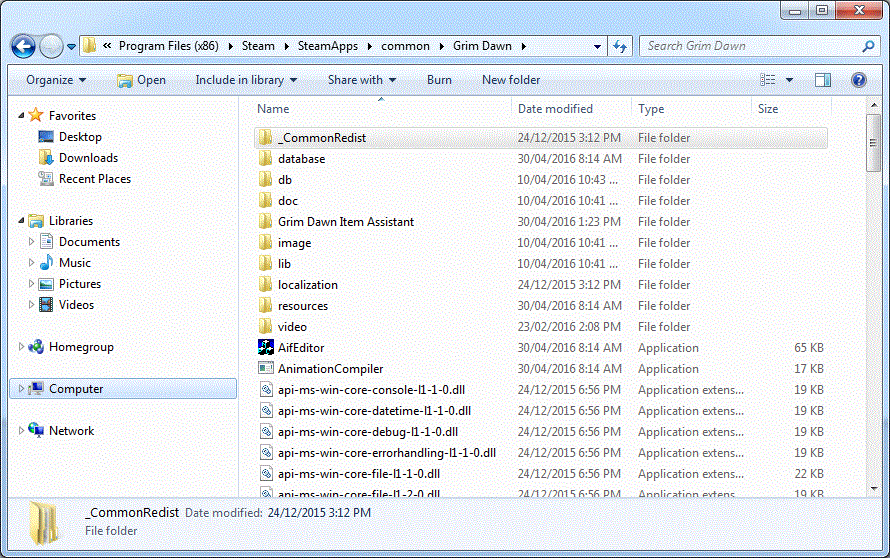Collapse the Favorites section
The width and height of the screenshot is (890, 558).
click(x=22, y=116)
